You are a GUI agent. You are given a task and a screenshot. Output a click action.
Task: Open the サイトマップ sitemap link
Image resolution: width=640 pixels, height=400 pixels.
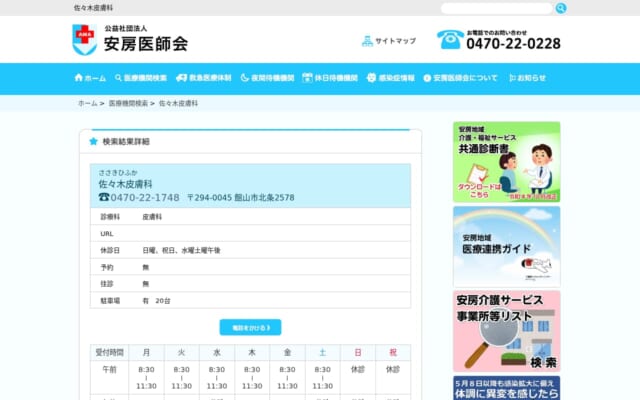click(x=389, y=41)
